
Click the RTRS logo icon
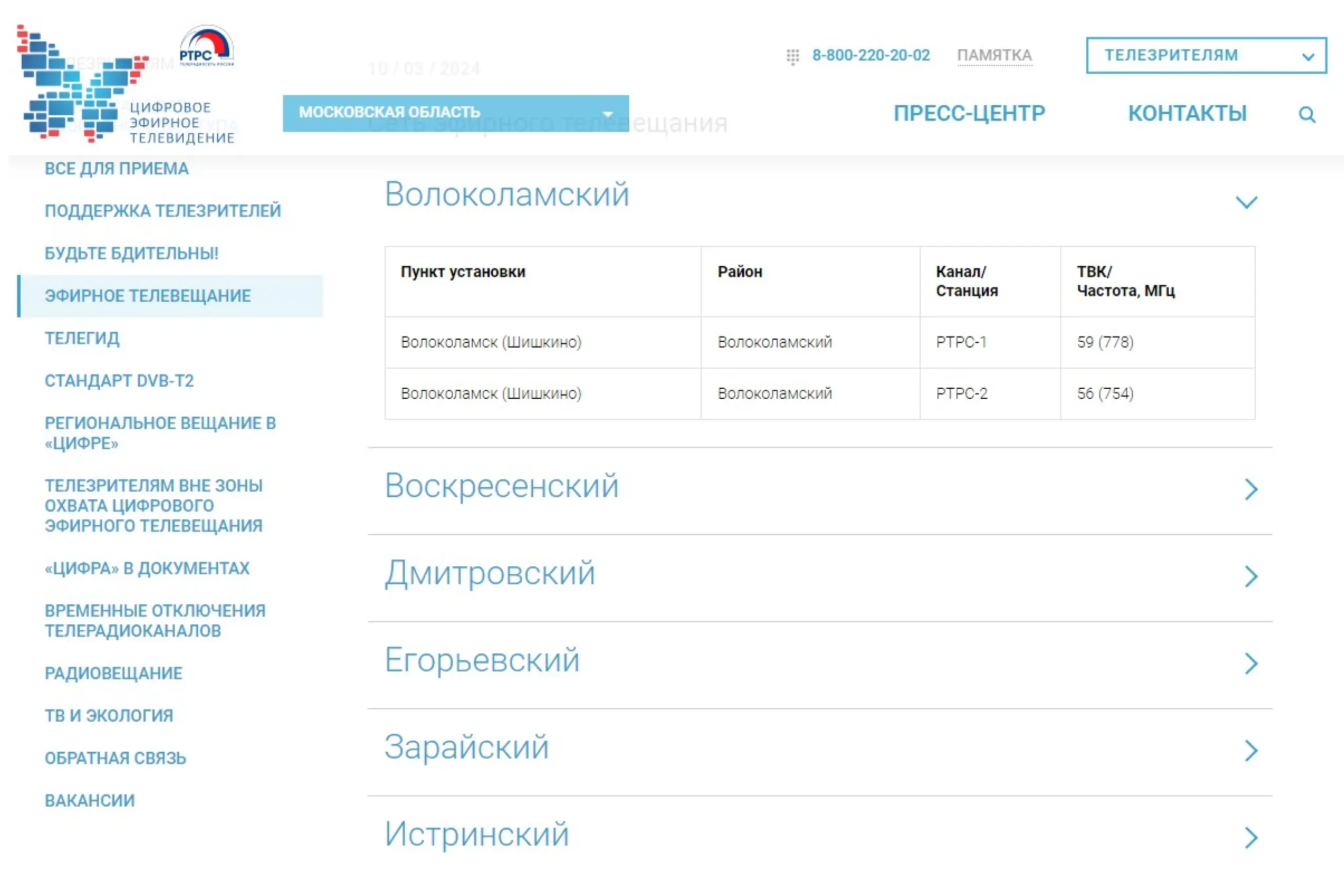(x=206, y=46)
